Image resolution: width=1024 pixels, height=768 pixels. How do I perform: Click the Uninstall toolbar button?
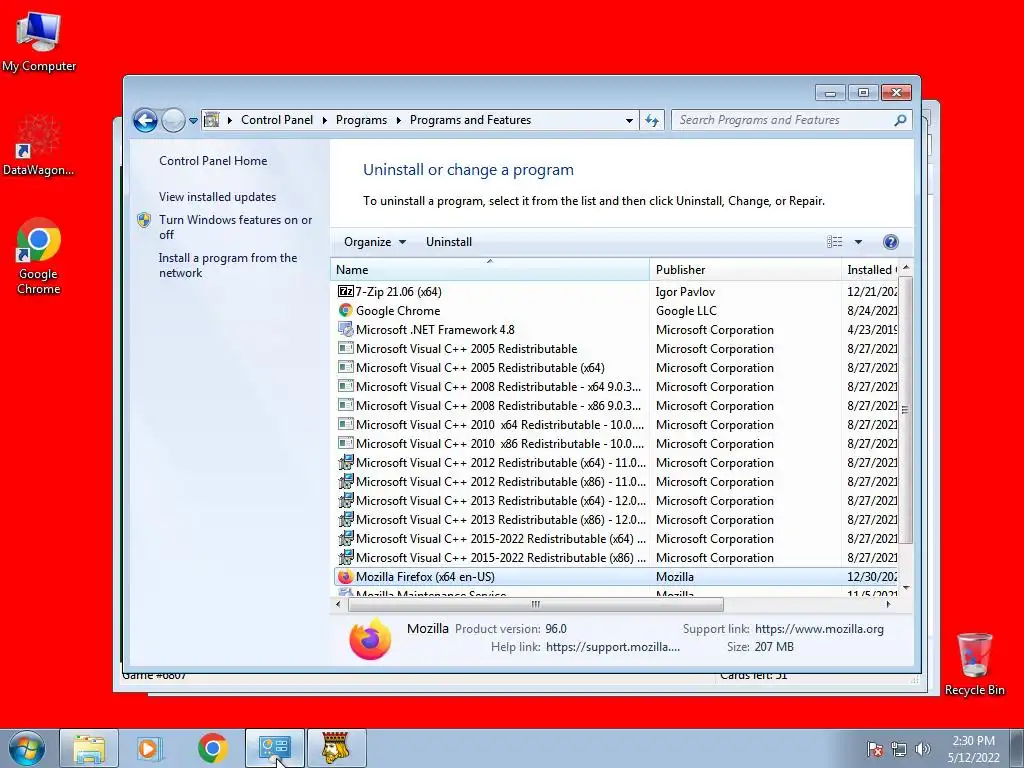pyautogui.click(x=449, y=242)
